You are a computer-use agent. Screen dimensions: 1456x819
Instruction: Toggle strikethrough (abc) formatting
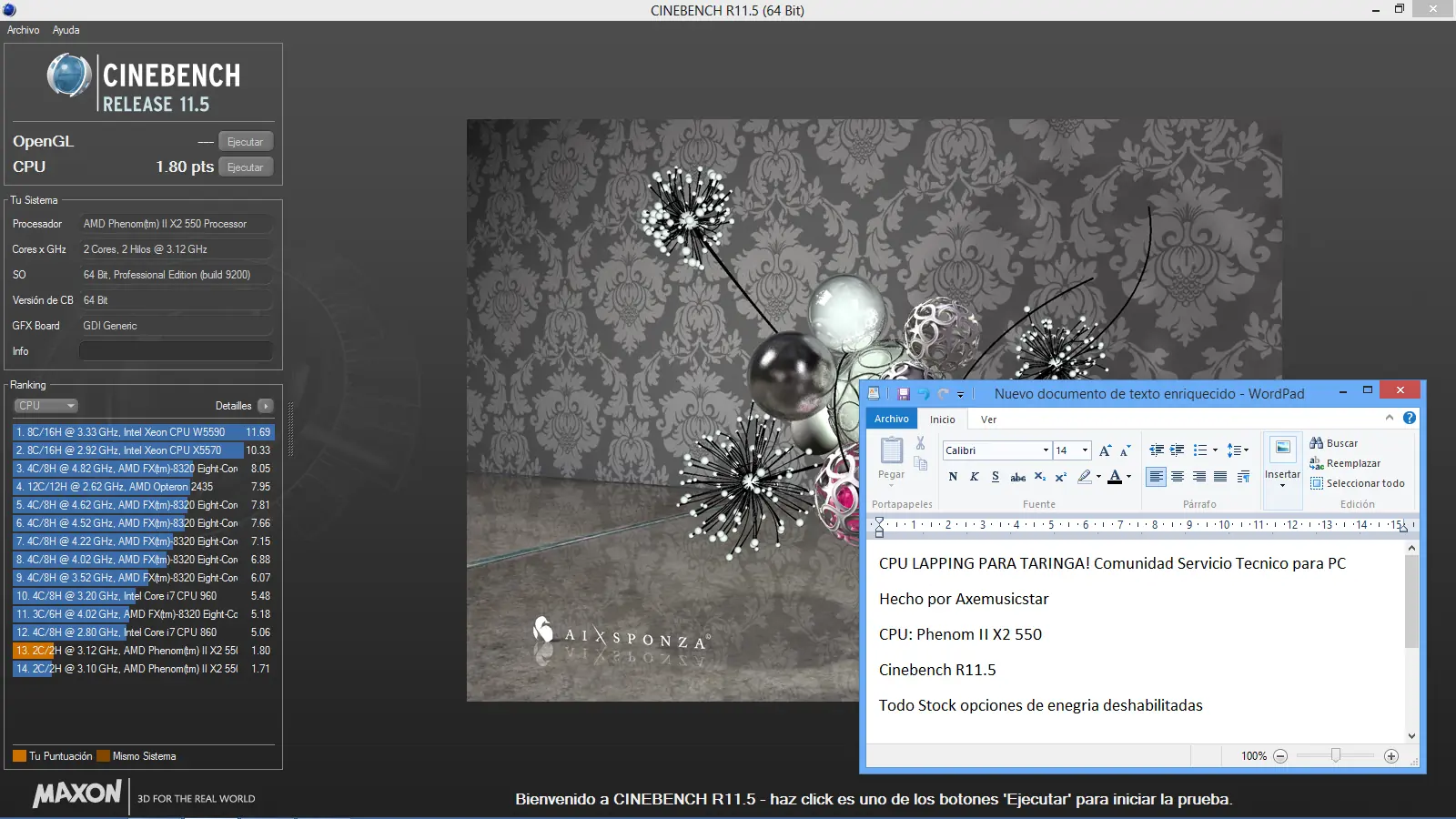tap(1018, 477)
